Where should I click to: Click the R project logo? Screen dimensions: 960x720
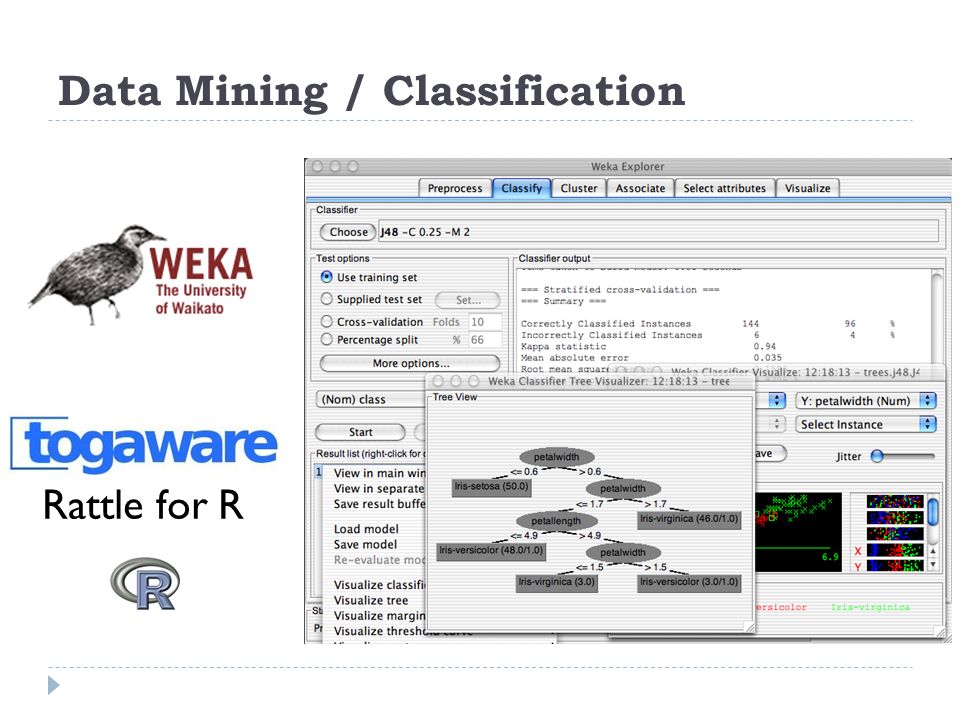tap(146, 583)
